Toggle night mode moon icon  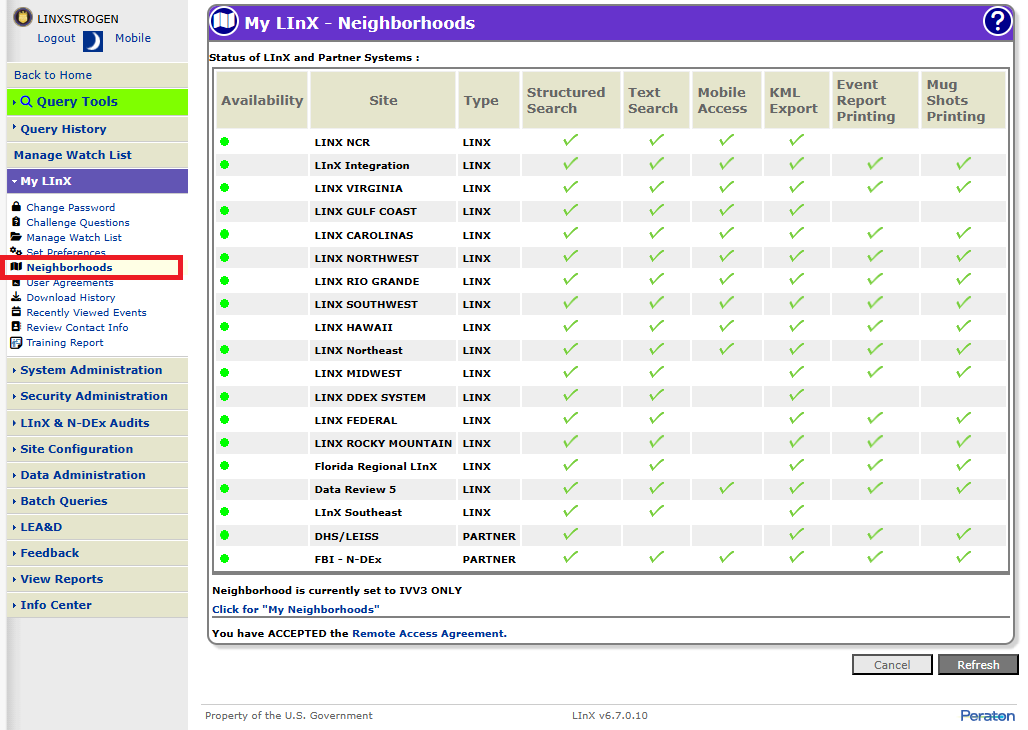pos(92,40)
